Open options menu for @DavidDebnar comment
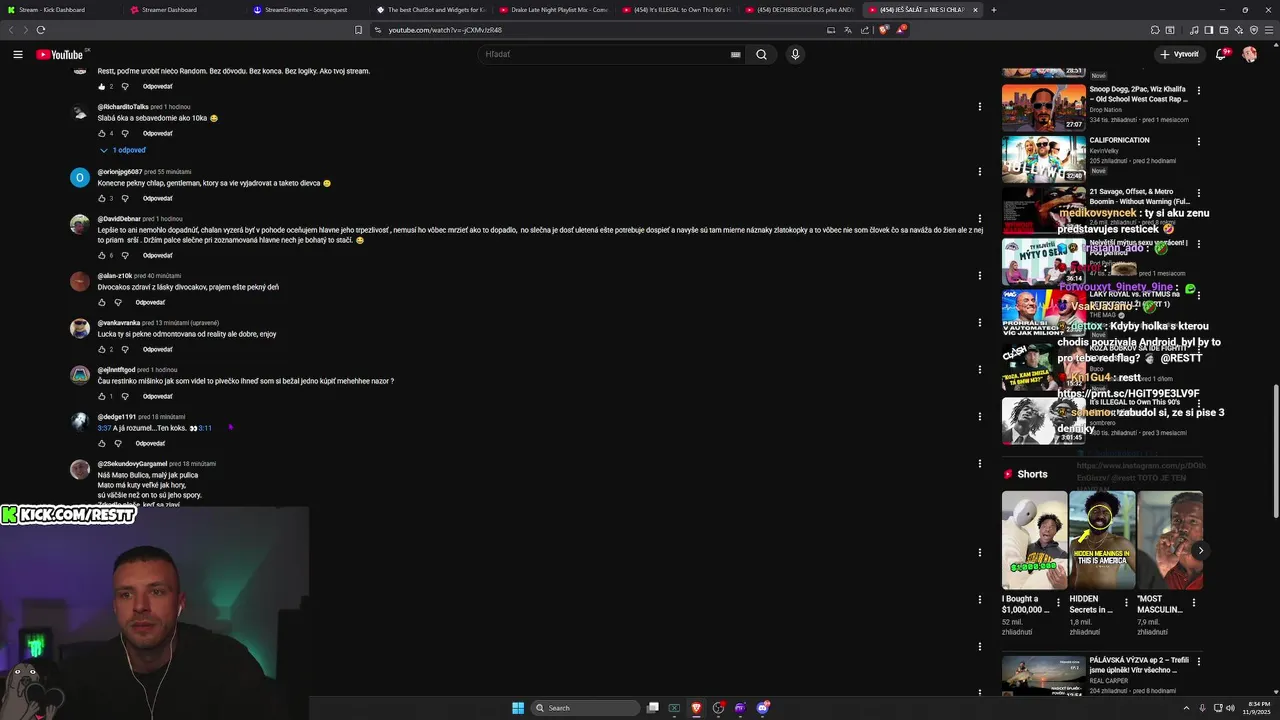 click(979, 218)
